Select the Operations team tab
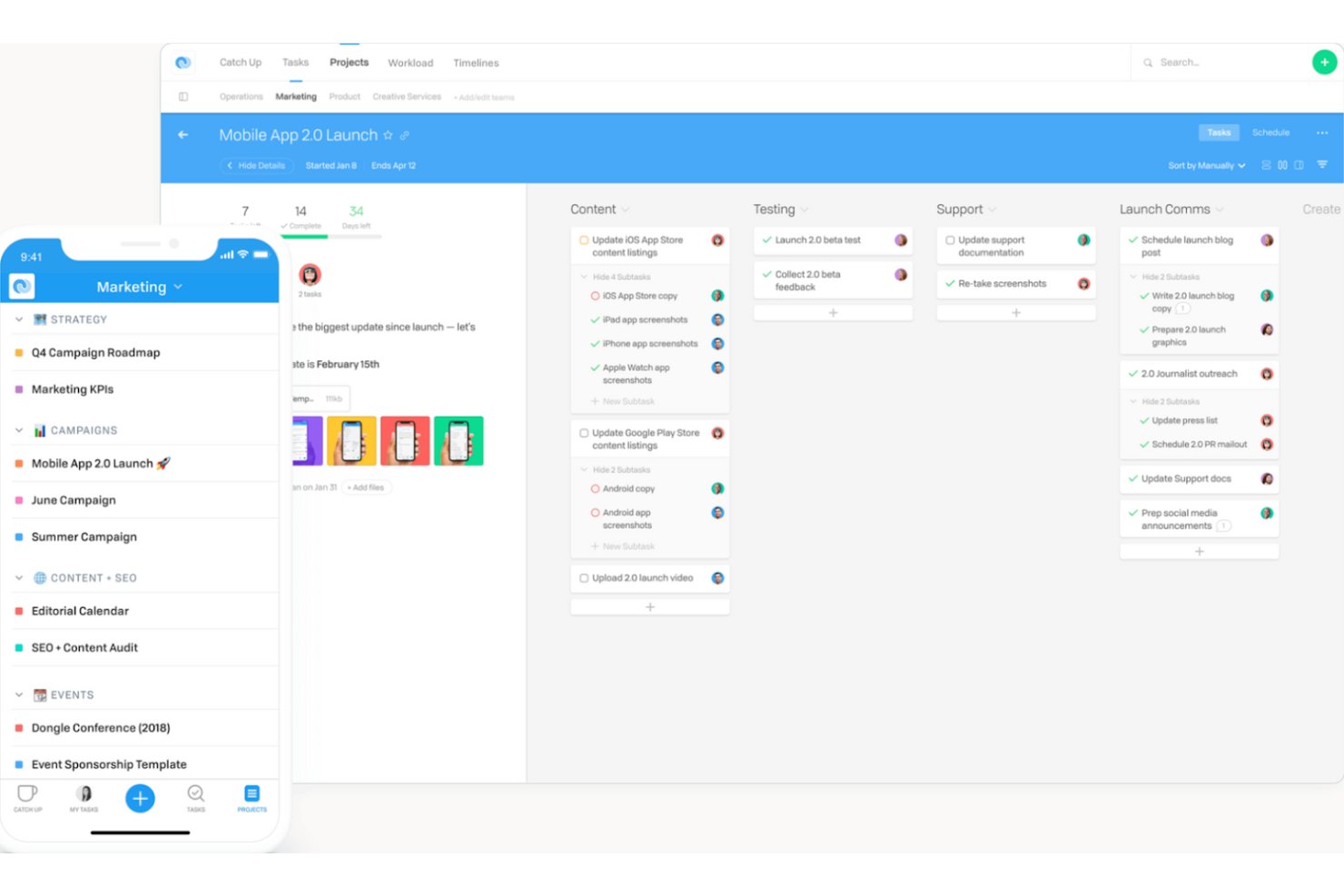Image resolution: width=1344 pixels, height=896 pixels. (241, 97)
